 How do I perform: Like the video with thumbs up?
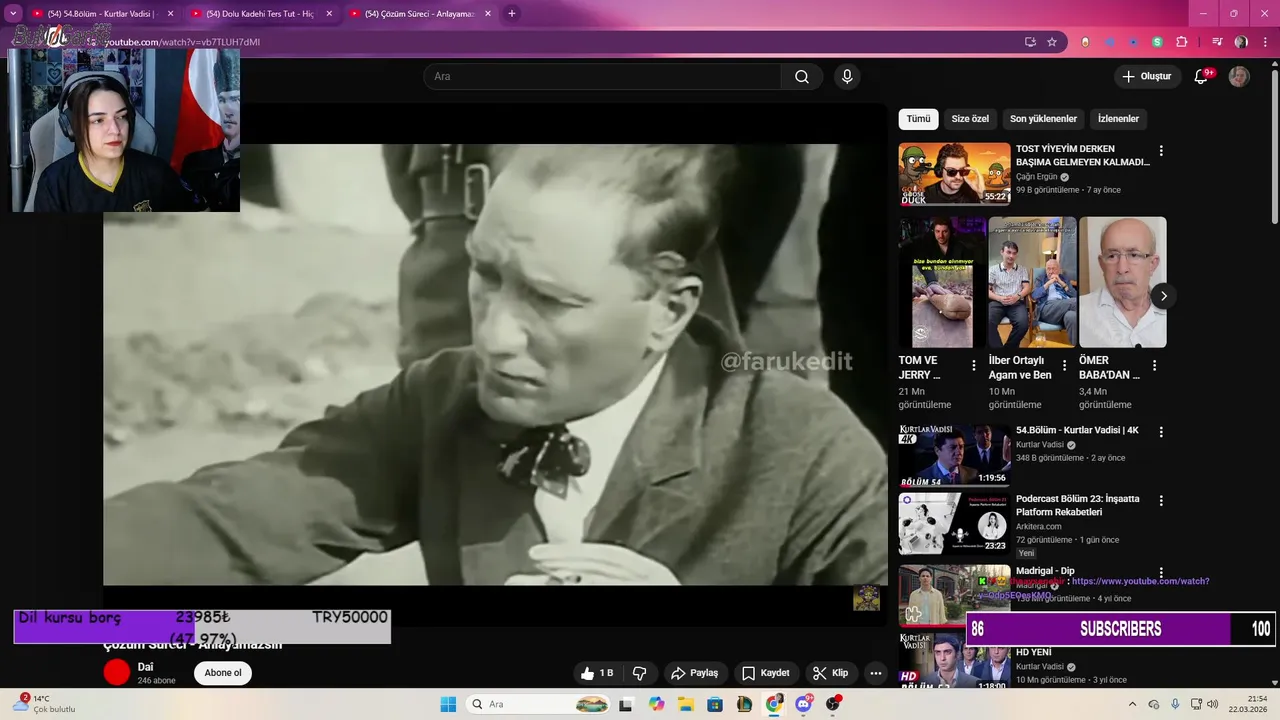(597, 673)
